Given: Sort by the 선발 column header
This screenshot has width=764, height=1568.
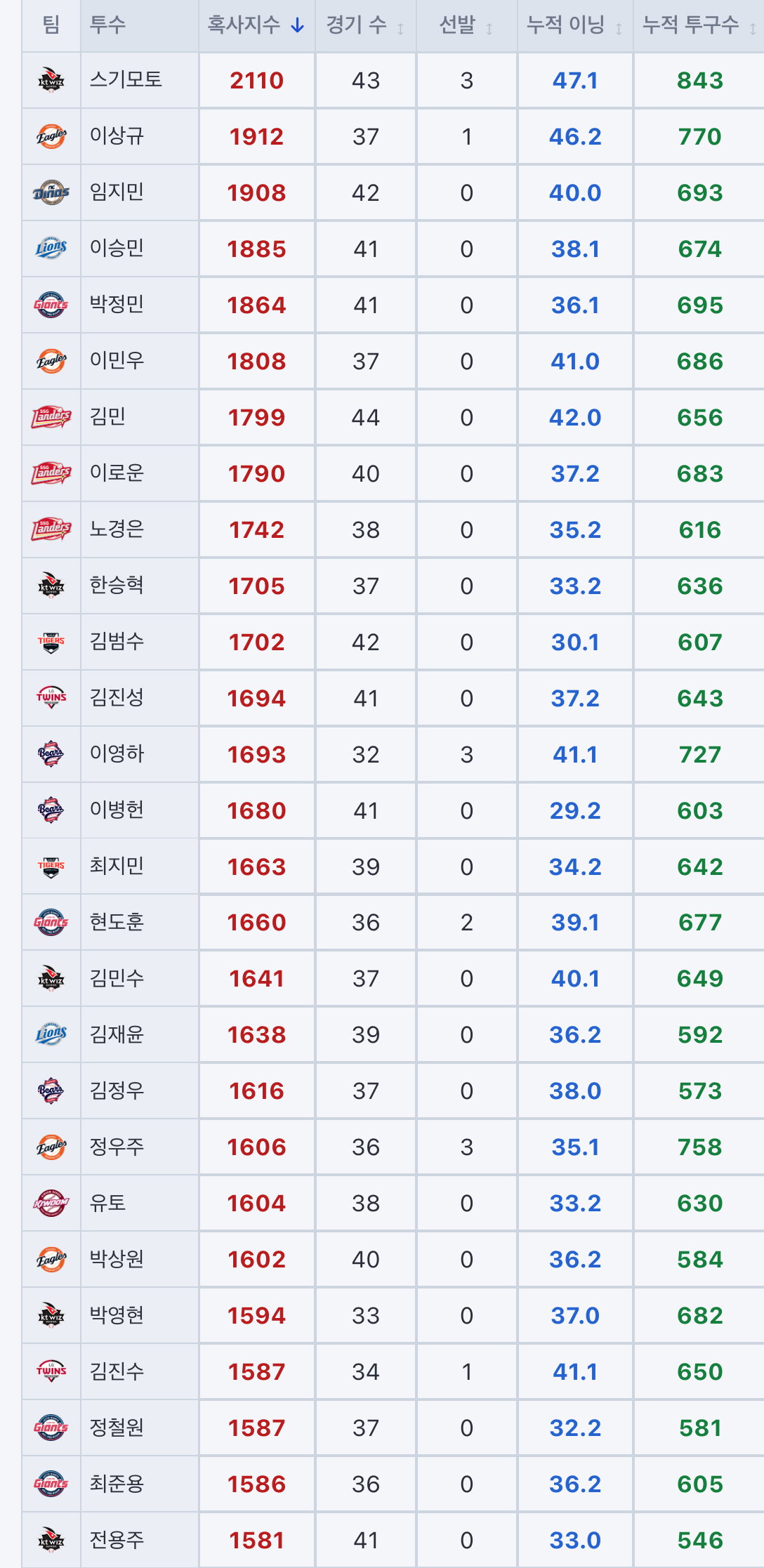Looking at the screenshot, I should click(466, 26).
